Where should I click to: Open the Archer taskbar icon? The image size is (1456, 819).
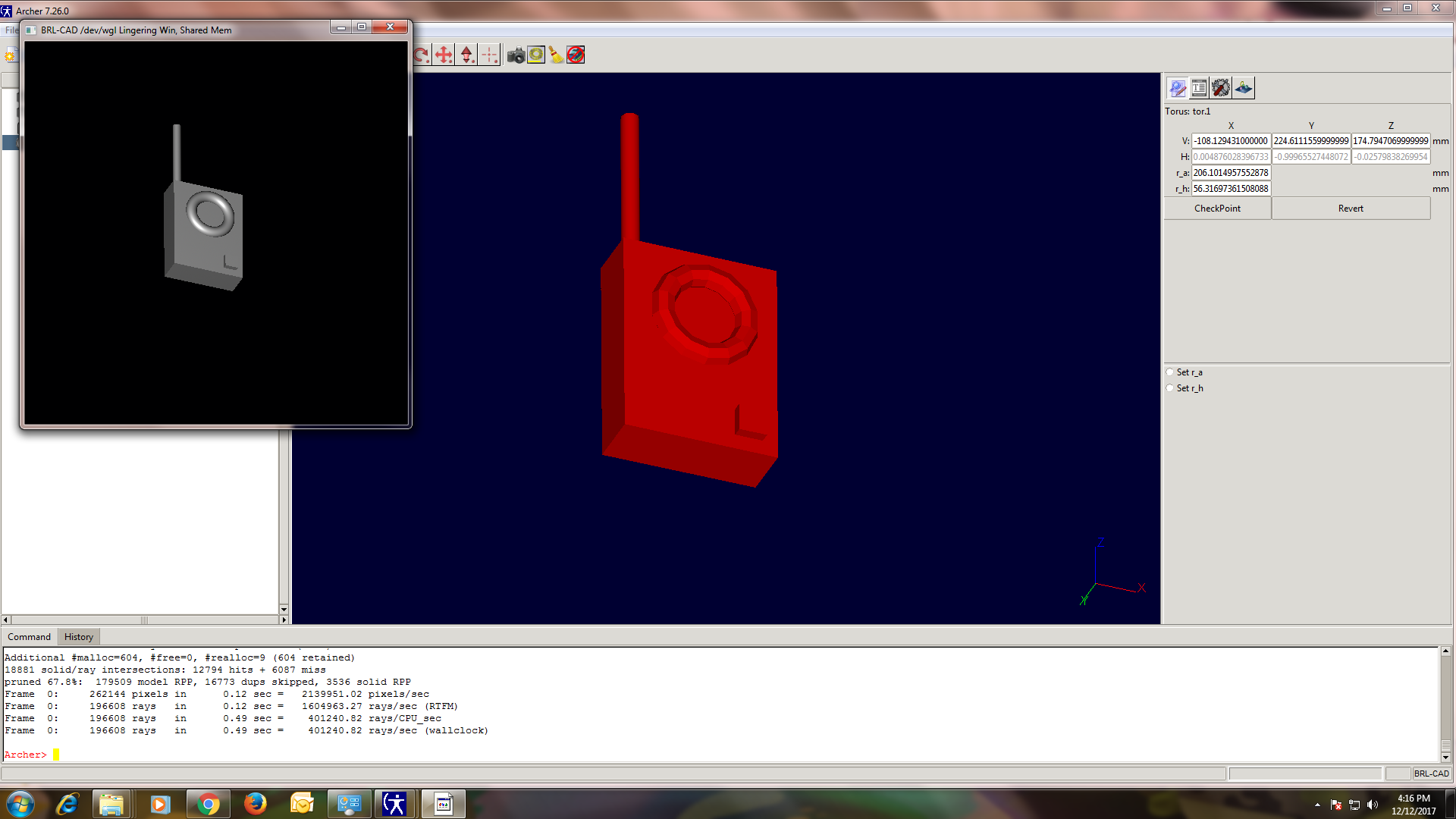395,804
